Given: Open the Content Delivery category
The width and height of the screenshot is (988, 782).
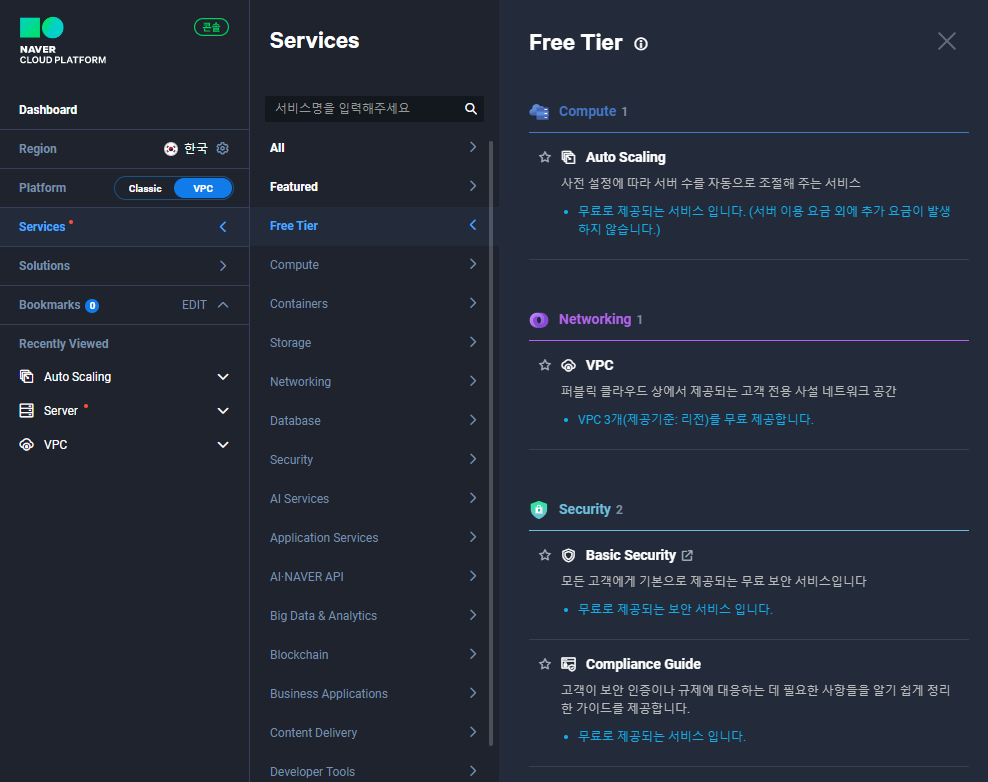Looking at the screenshot, I should point(374,734).
